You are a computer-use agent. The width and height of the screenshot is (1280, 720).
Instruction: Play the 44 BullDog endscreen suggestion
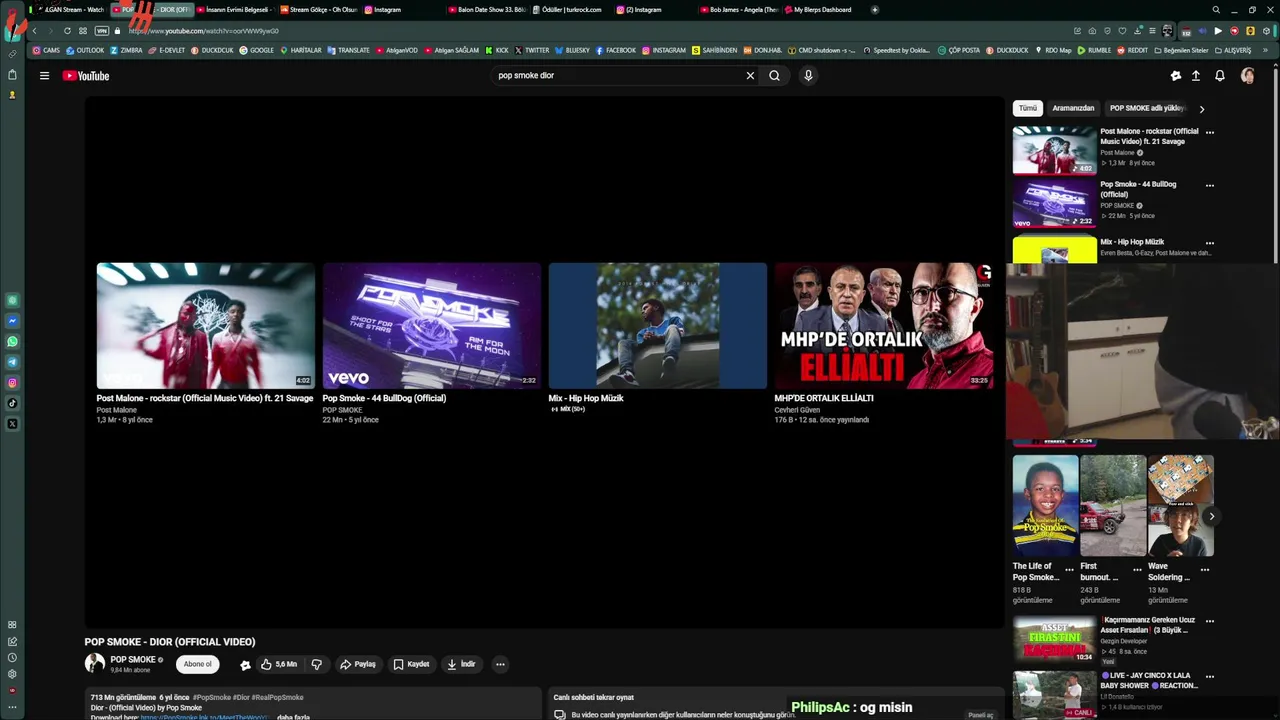pos(432,326)
